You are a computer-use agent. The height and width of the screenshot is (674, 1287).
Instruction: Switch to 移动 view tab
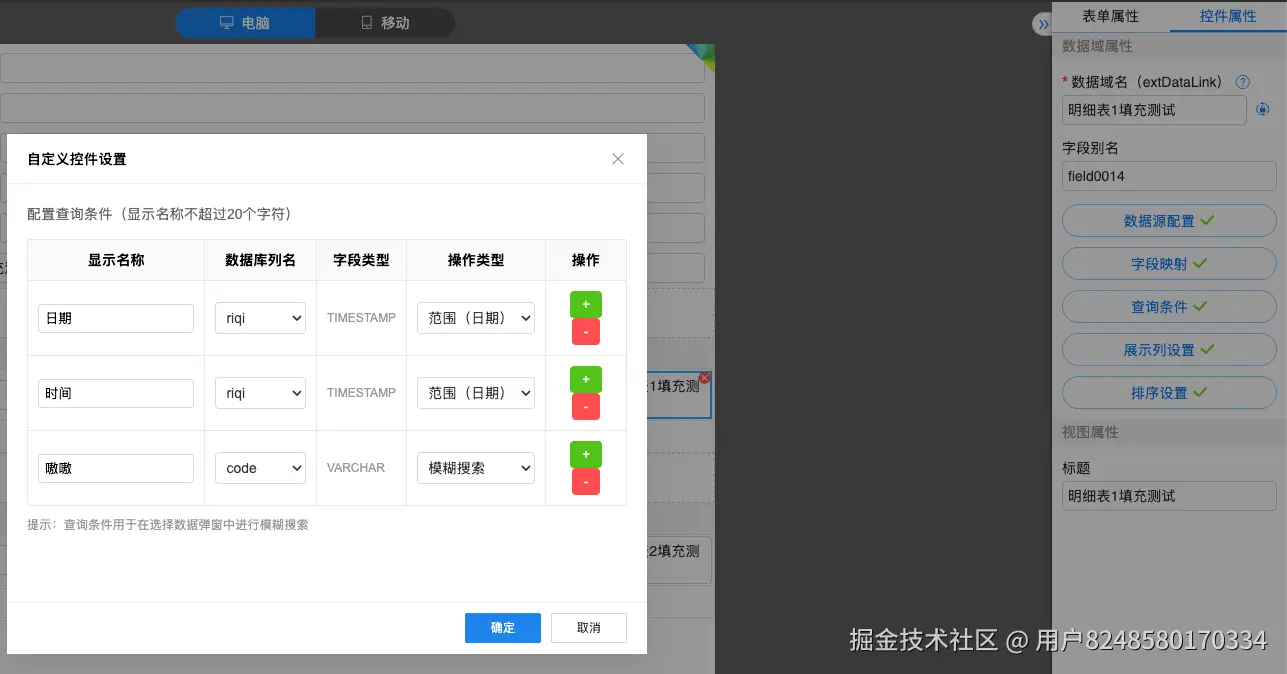click(x=385, y=23)
